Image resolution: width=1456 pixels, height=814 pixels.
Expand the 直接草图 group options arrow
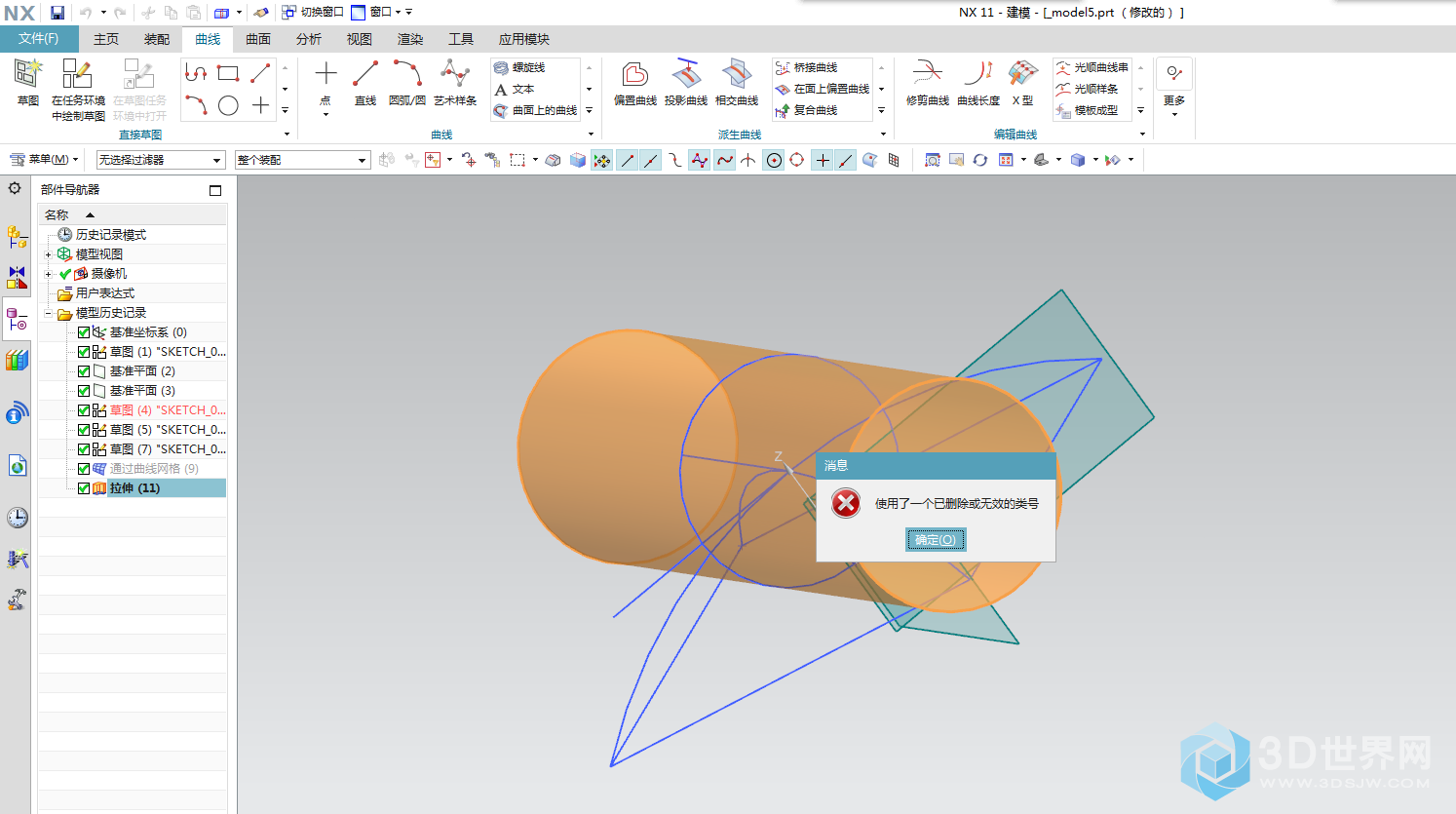coord(287,135)
